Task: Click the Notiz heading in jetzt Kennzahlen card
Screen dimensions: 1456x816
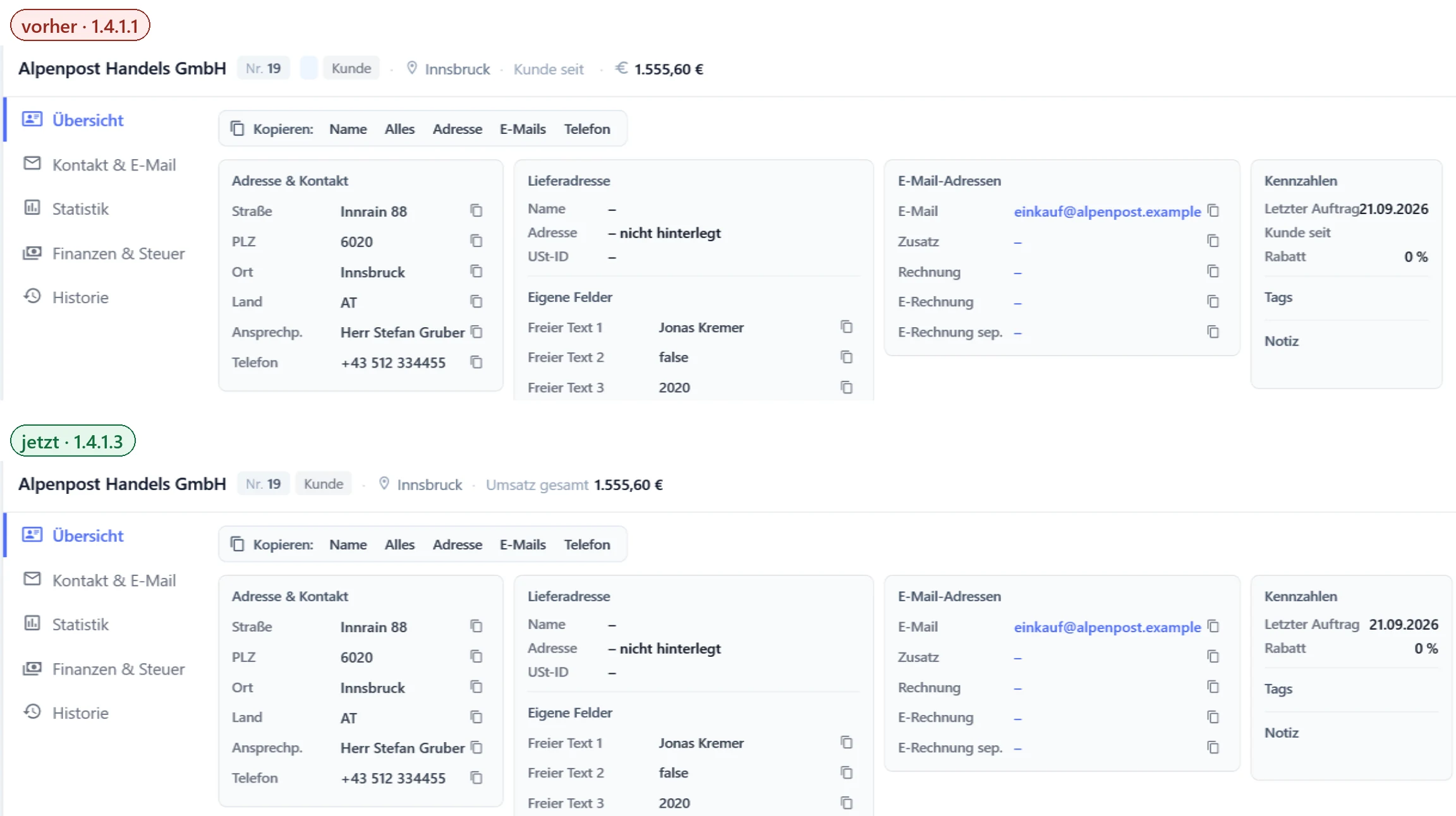Action: 1282,733
